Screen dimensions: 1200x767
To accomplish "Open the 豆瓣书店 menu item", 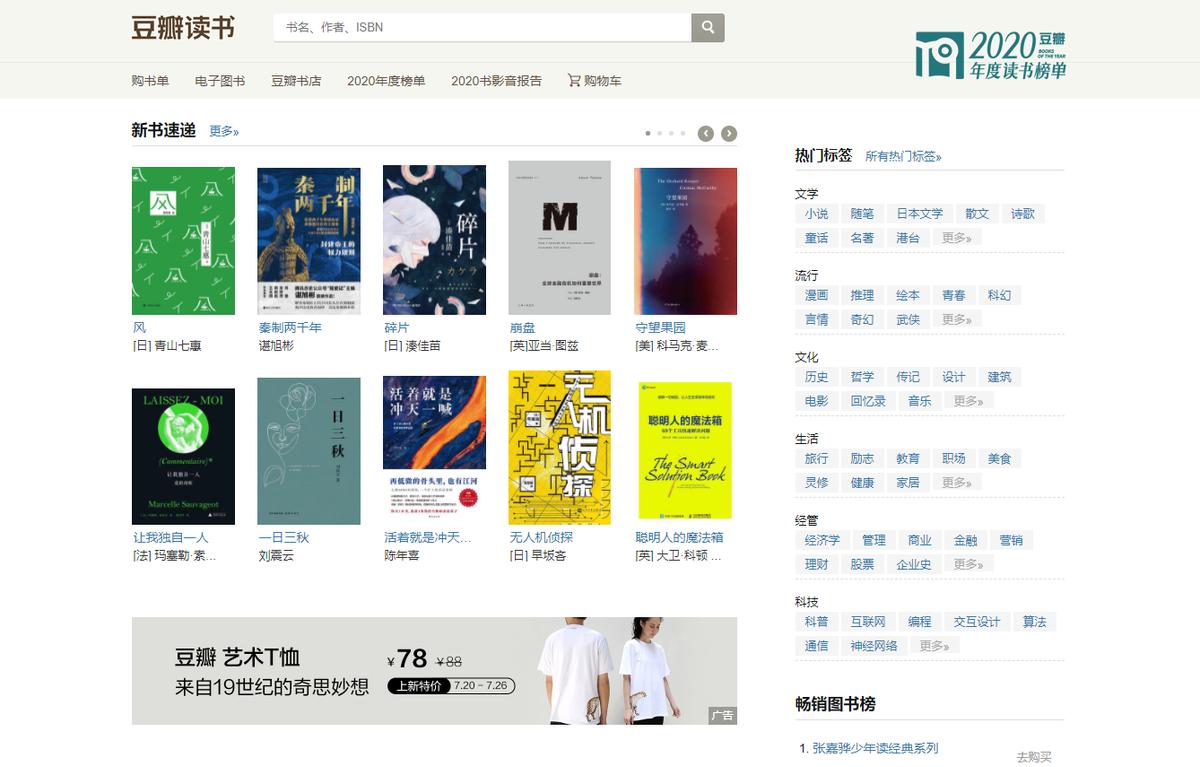I will click(296, 81).
